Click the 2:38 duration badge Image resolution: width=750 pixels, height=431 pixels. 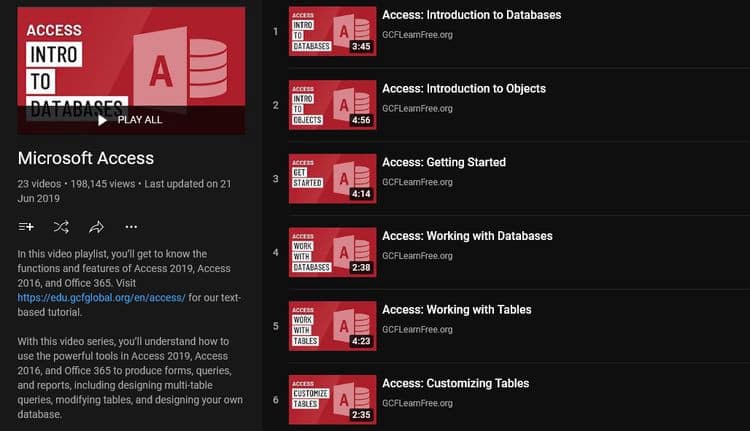pyautogui.click(x=361, y=267)
